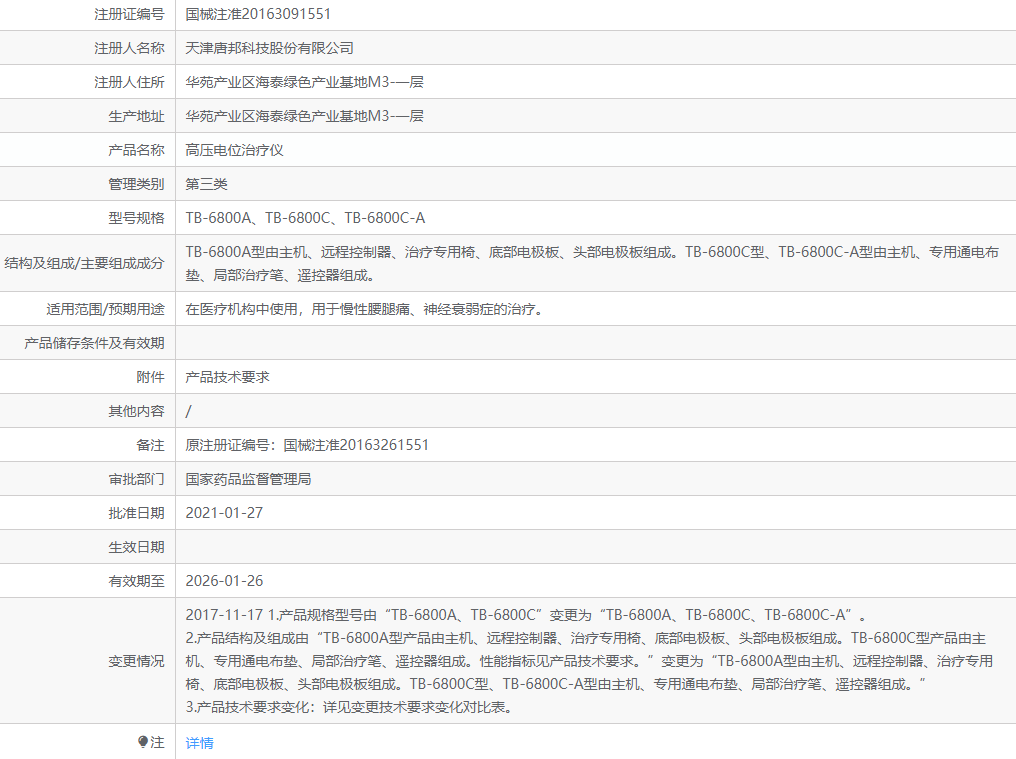The width and height of the screenshot is (1016, 759).
Task: Select expiry date 2026-01-26
Action: pyautogui.click(x=224, y=581)
